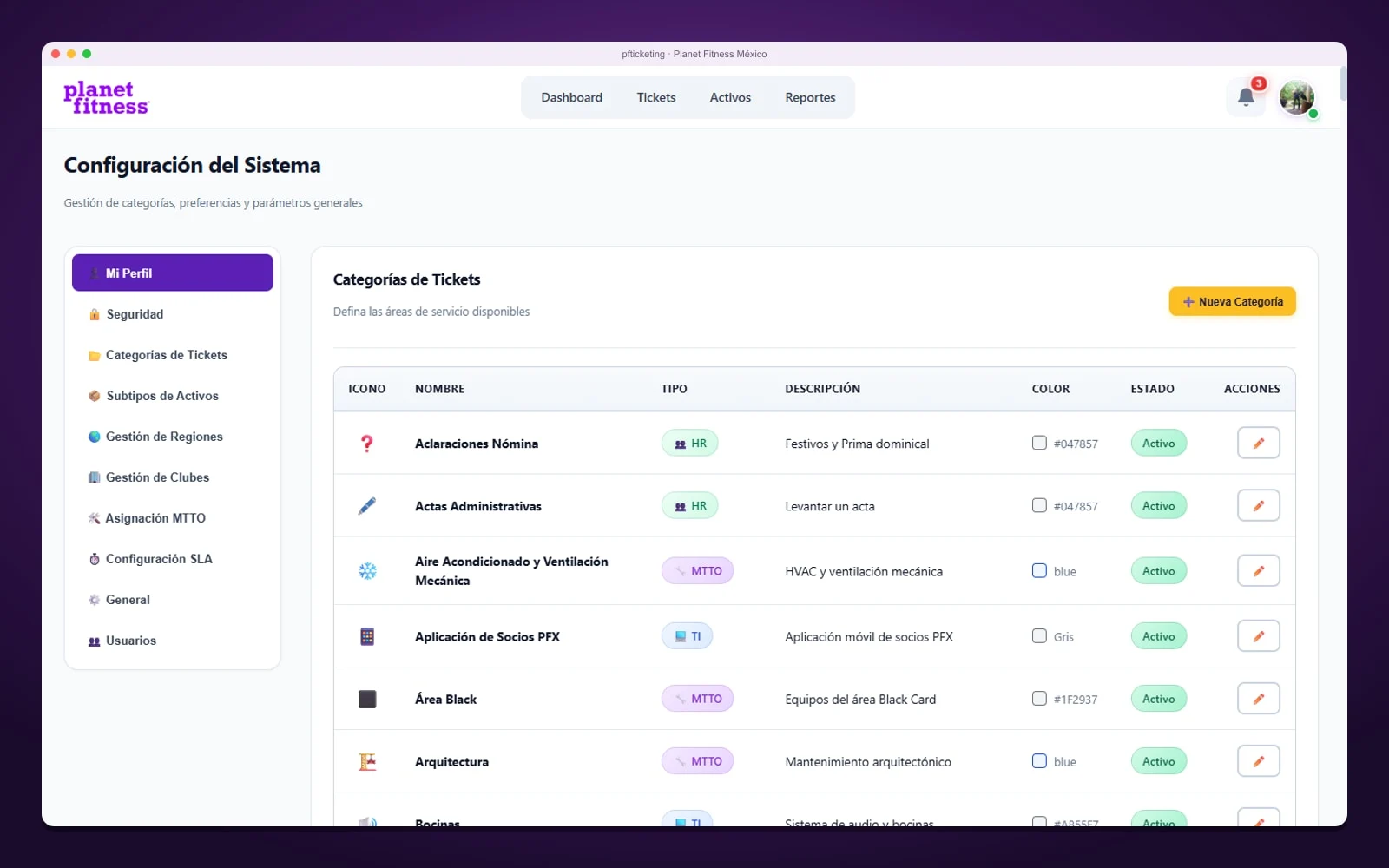Open Gestión de Clubes
1389x868 pixels.
(173, 477)
